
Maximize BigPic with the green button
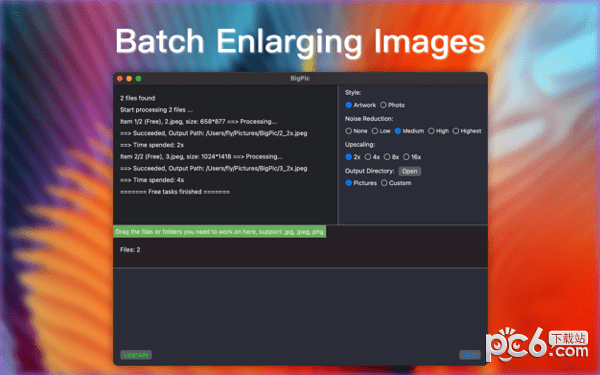(139, 78)
